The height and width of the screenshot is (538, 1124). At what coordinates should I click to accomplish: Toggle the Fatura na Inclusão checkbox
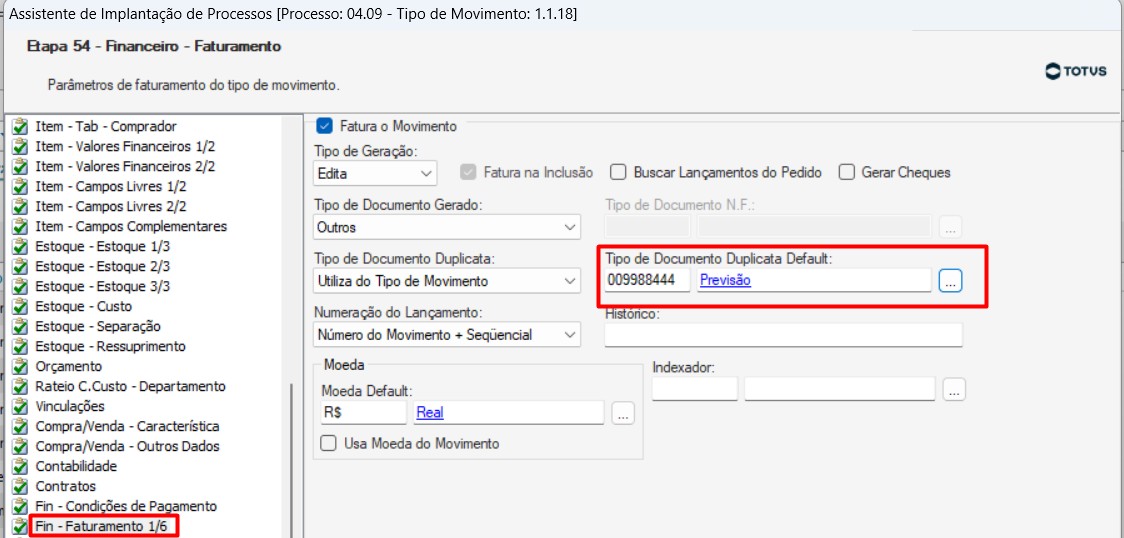coord(469,173)
